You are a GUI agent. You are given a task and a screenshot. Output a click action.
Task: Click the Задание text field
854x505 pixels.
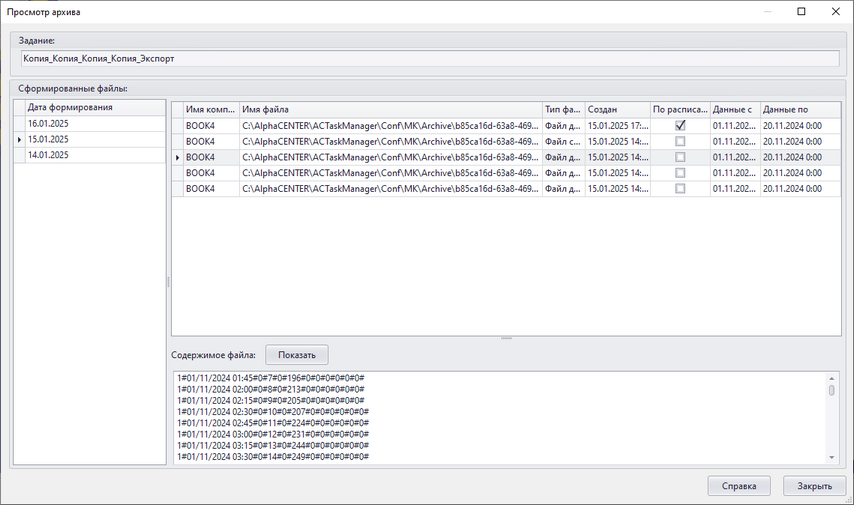(x=429, y=59)
